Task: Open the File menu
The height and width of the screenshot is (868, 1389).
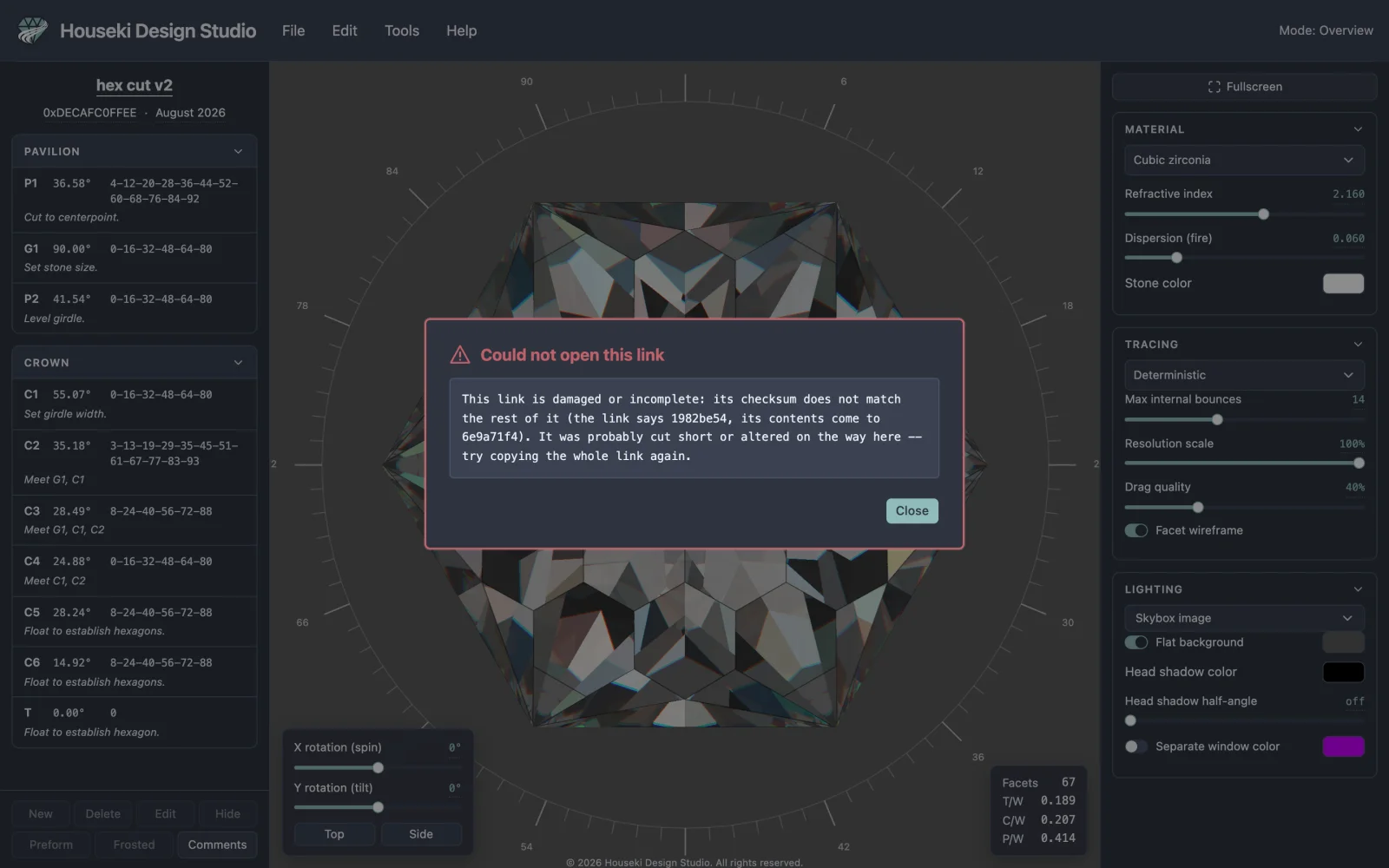Action: pyautogui.click(x=293, y=30)
